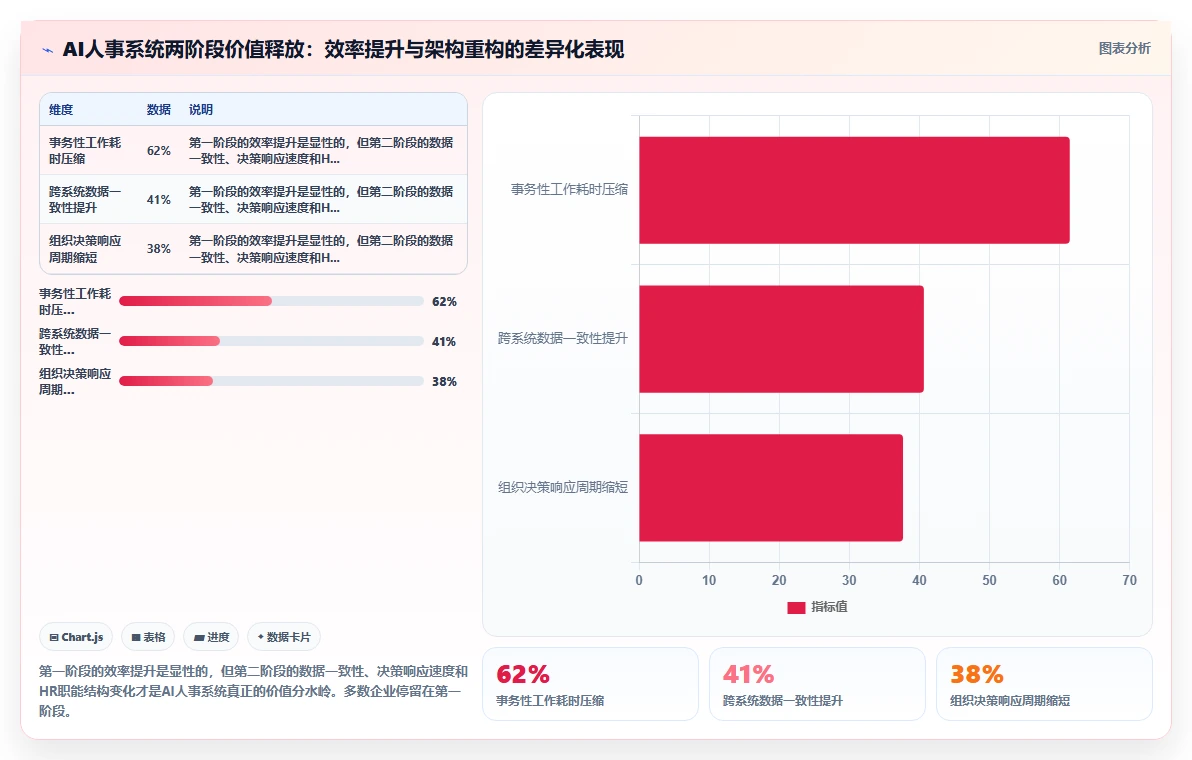Click the summary paragraph below the tags

(253, 691)
